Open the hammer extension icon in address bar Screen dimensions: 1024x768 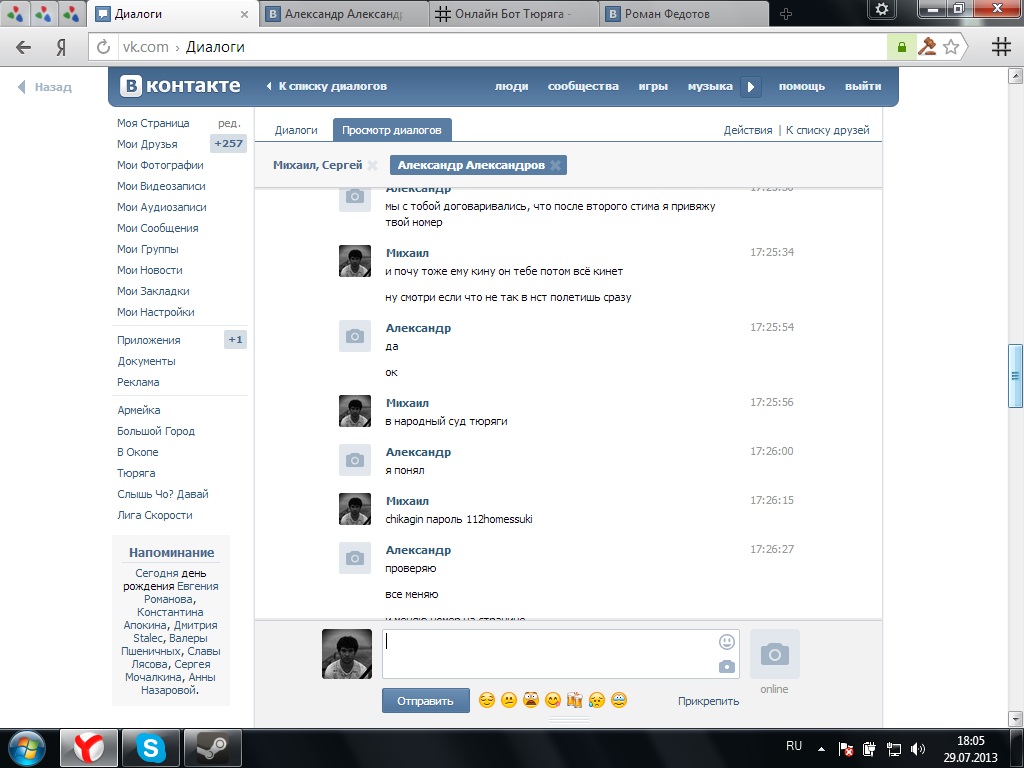tap(927, 47)
